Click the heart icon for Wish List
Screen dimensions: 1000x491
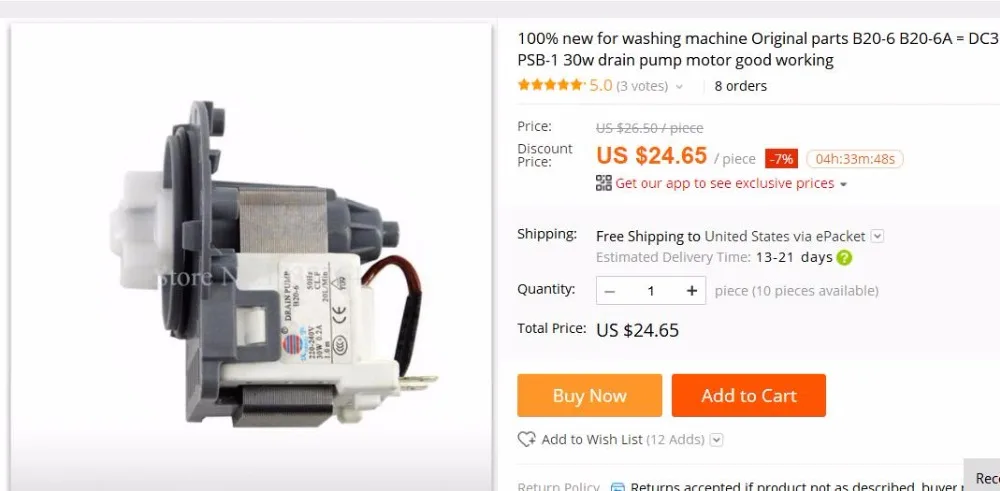coord(526,439)
